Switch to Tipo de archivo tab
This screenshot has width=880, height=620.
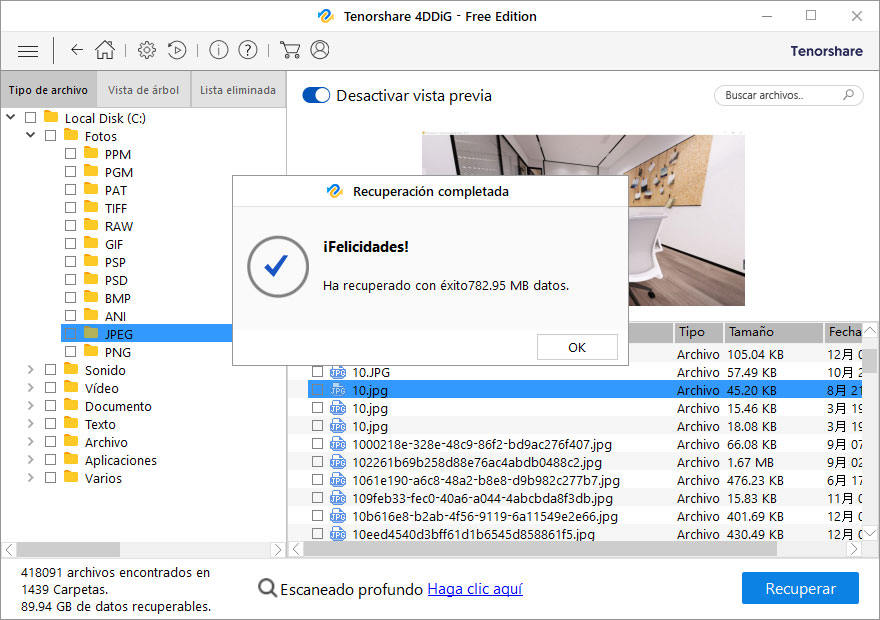point(48,90)
